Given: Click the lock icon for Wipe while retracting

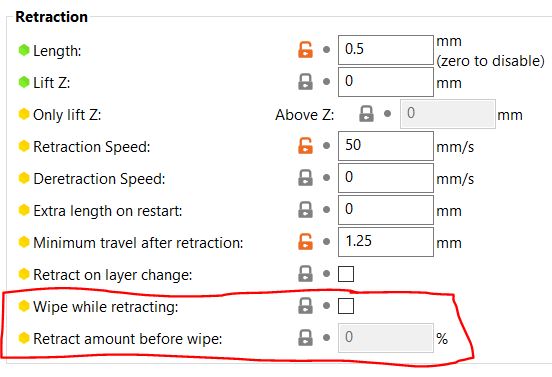Looking at the screenshot, I should tap(305, 306).
